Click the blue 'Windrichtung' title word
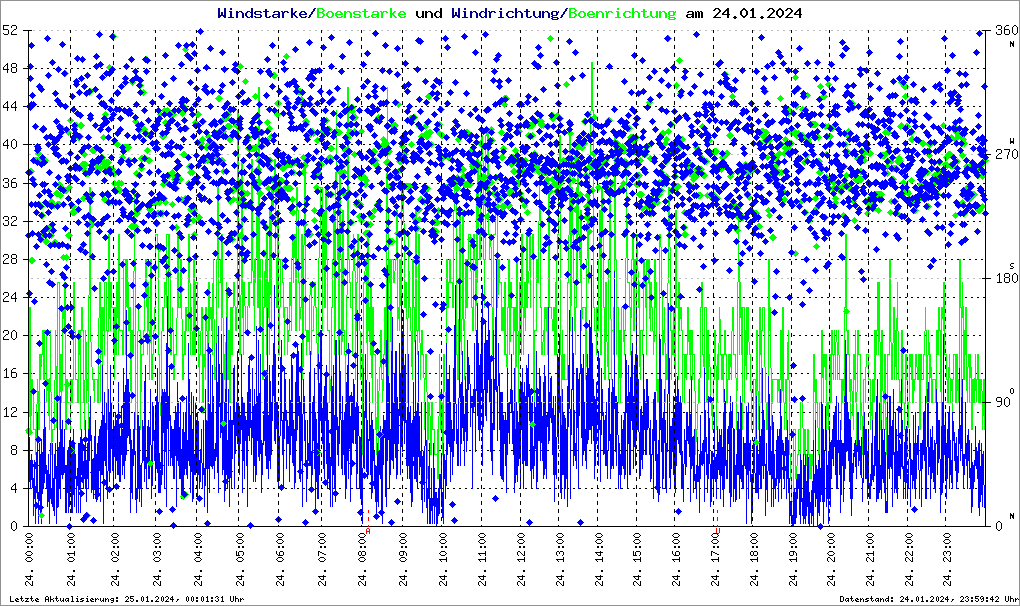This screenshot has height=606, width=1020. [505, 13]
